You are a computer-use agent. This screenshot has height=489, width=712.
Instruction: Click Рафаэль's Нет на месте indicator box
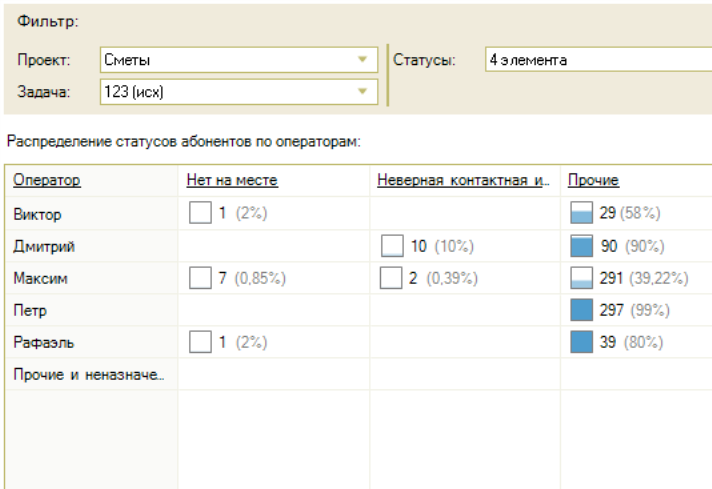tap(200, 342)
